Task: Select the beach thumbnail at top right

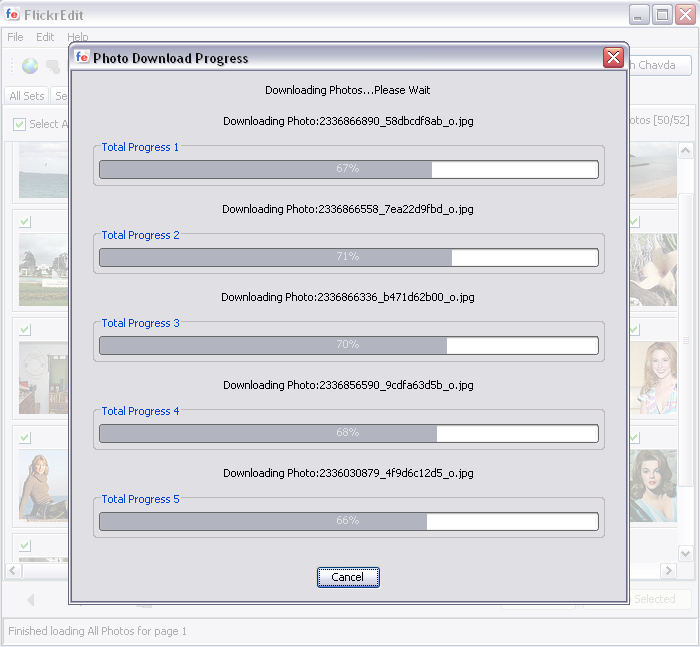Action: (653, 170)
